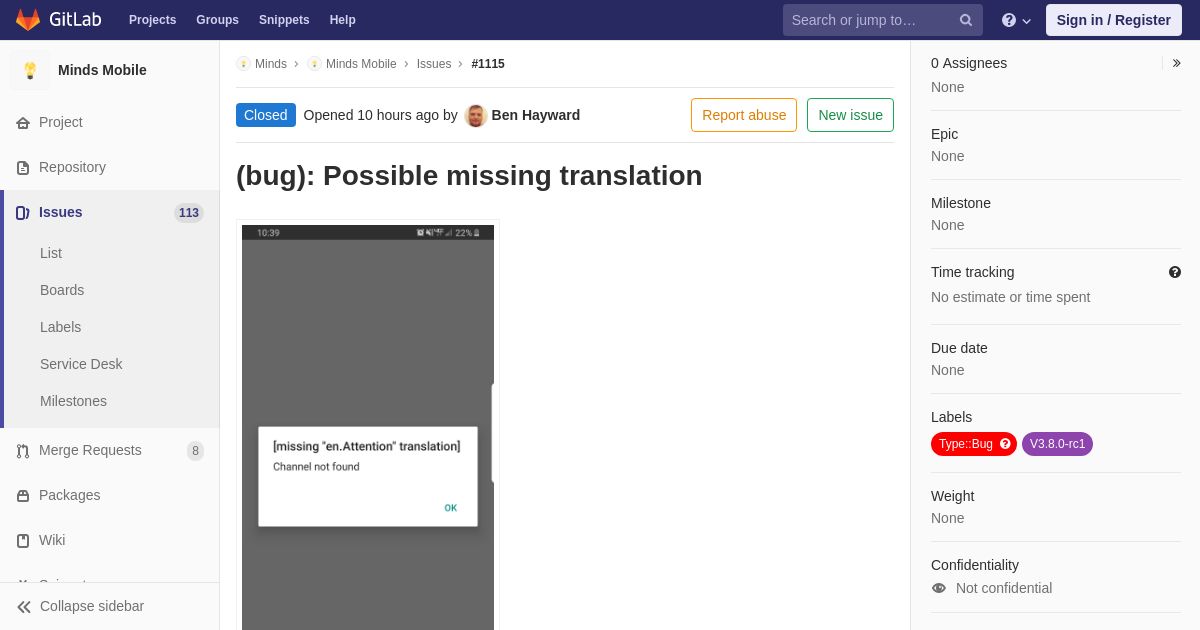The image size is (1200, 630).
Task: Focus the Search or jump to field
Action: (882, 20)
